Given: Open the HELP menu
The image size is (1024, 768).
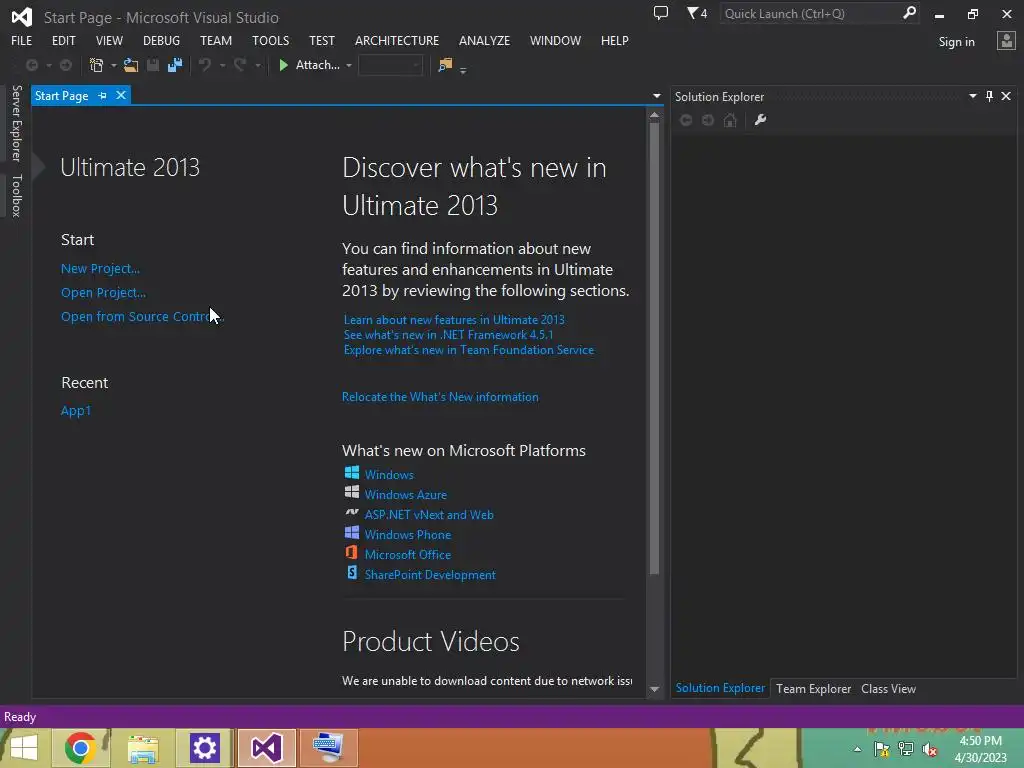Looking at the screenshot, I should (615, 40).
